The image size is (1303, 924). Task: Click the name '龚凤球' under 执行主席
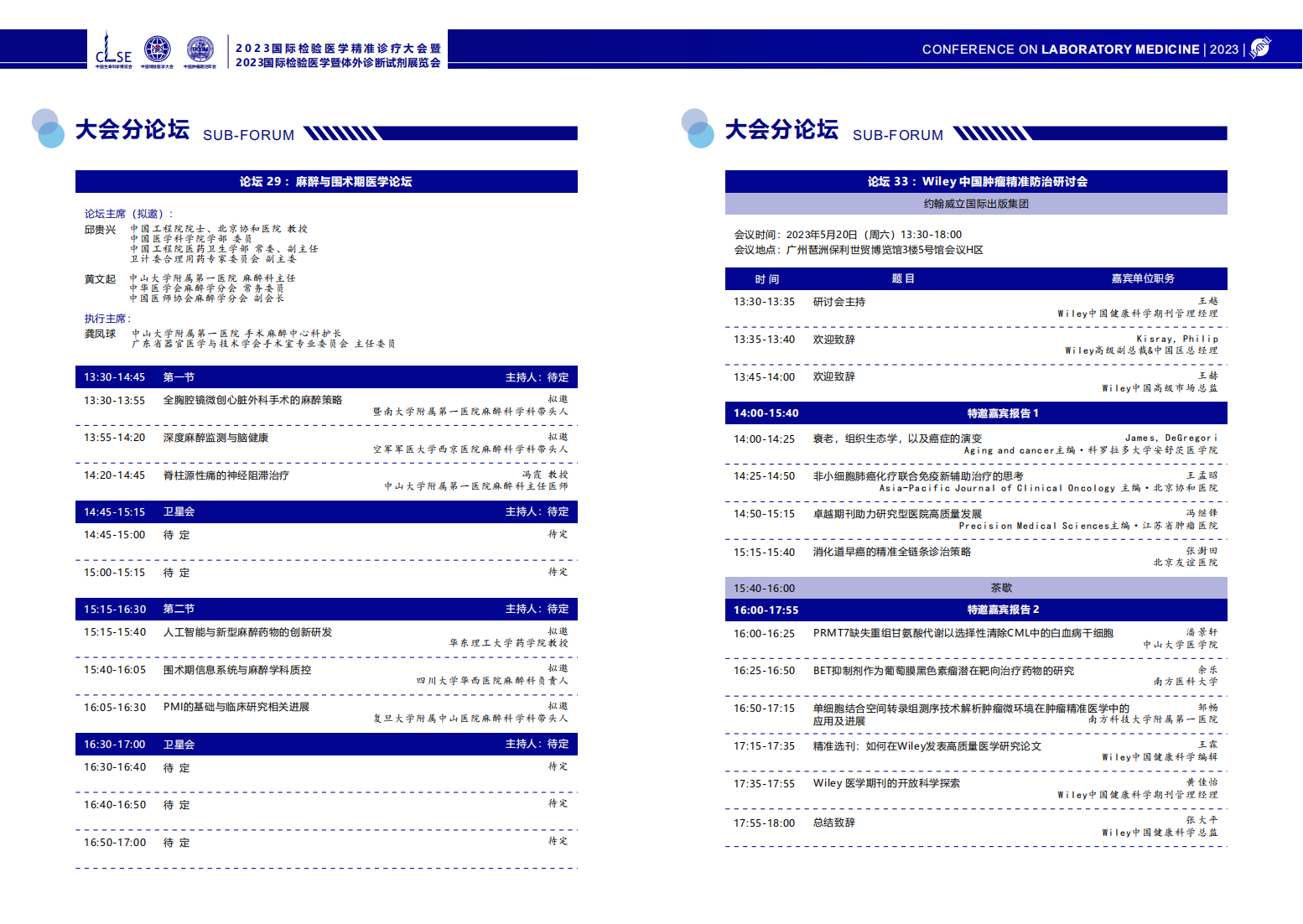[100, 334]
